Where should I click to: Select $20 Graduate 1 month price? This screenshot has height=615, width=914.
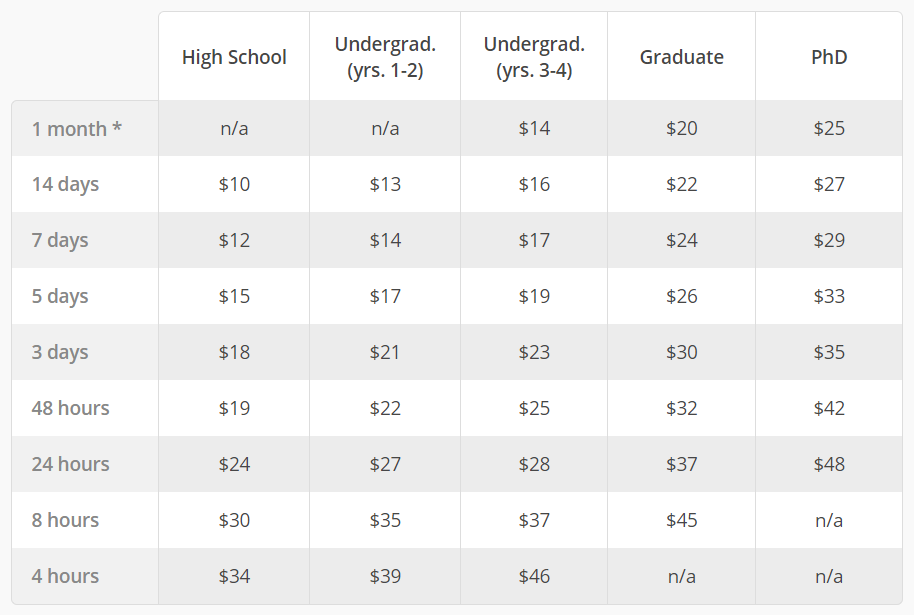[681, 128]
